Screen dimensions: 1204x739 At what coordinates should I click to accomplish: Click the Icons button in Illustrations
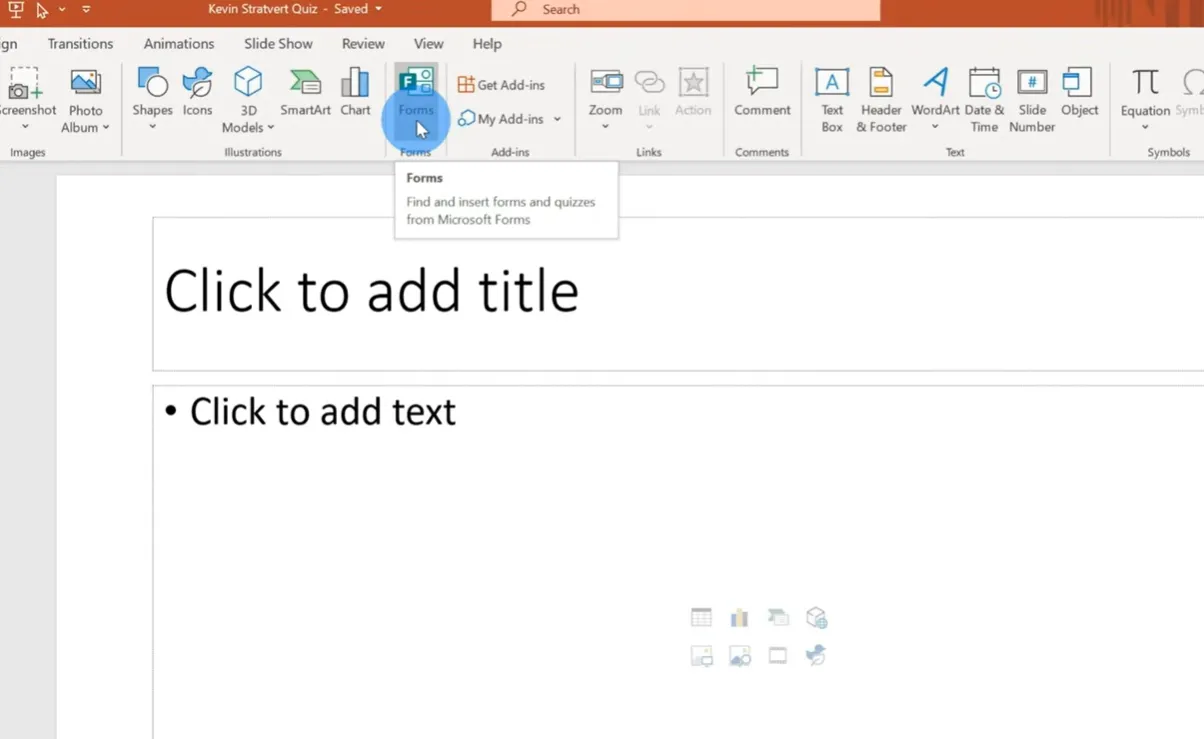click(197, 93)
